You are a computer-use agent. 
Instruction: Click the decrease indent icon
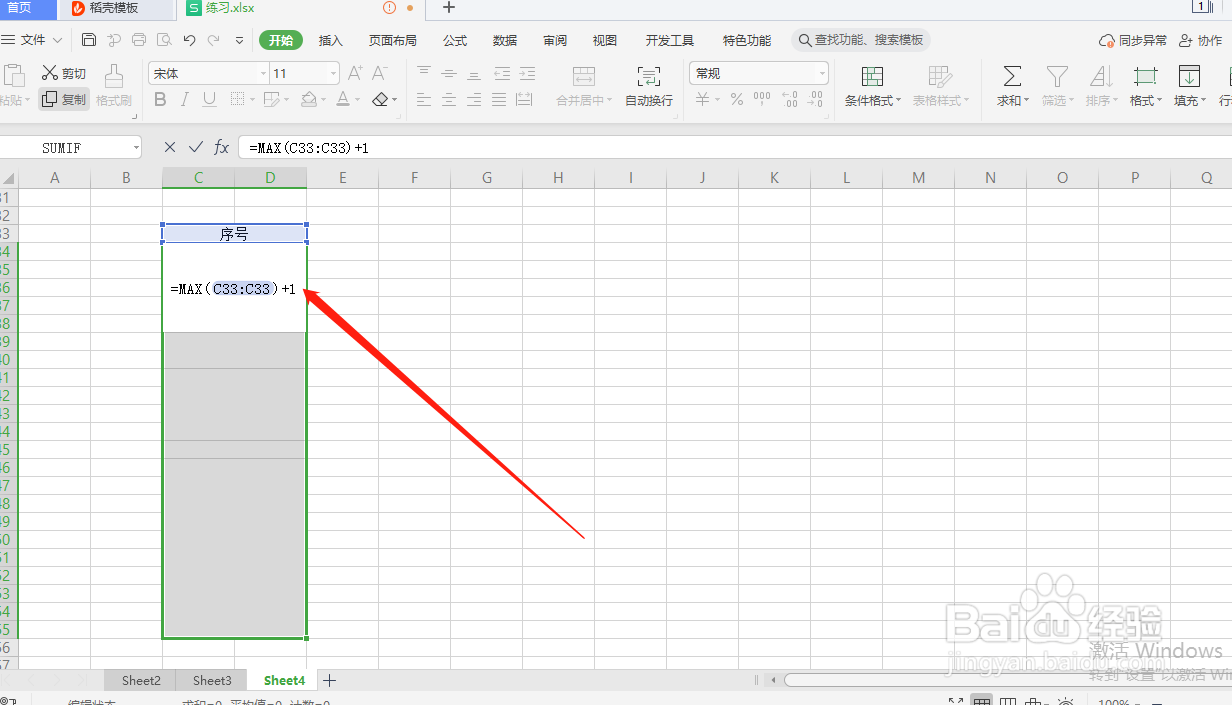tap(502, 73)
